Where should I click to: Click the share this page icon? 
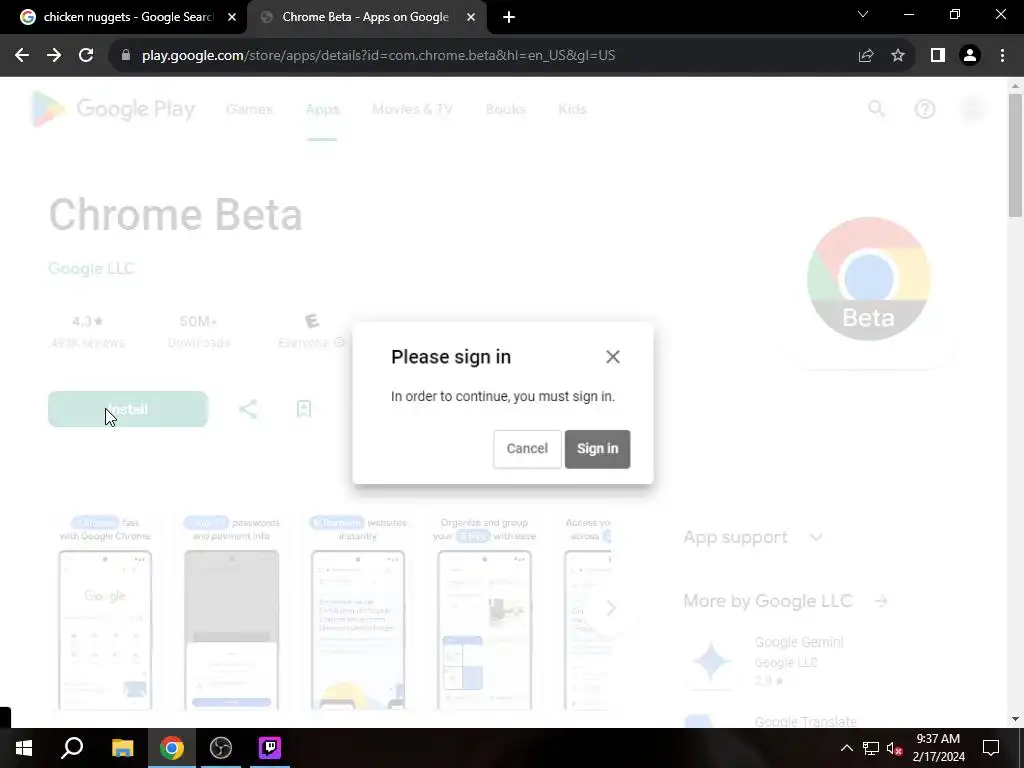tap(866, 56)
